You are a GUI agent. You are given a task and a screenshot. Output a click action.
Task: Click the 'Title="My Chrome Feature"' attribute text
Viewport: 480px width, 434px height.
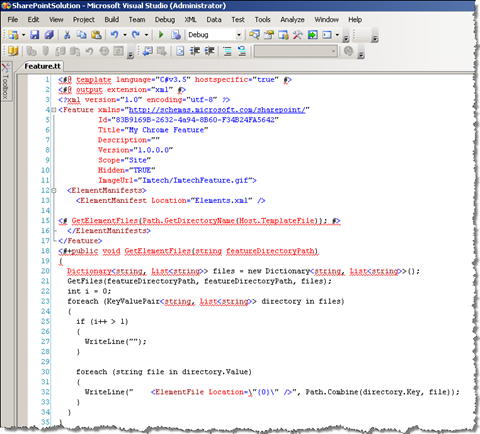153,130
